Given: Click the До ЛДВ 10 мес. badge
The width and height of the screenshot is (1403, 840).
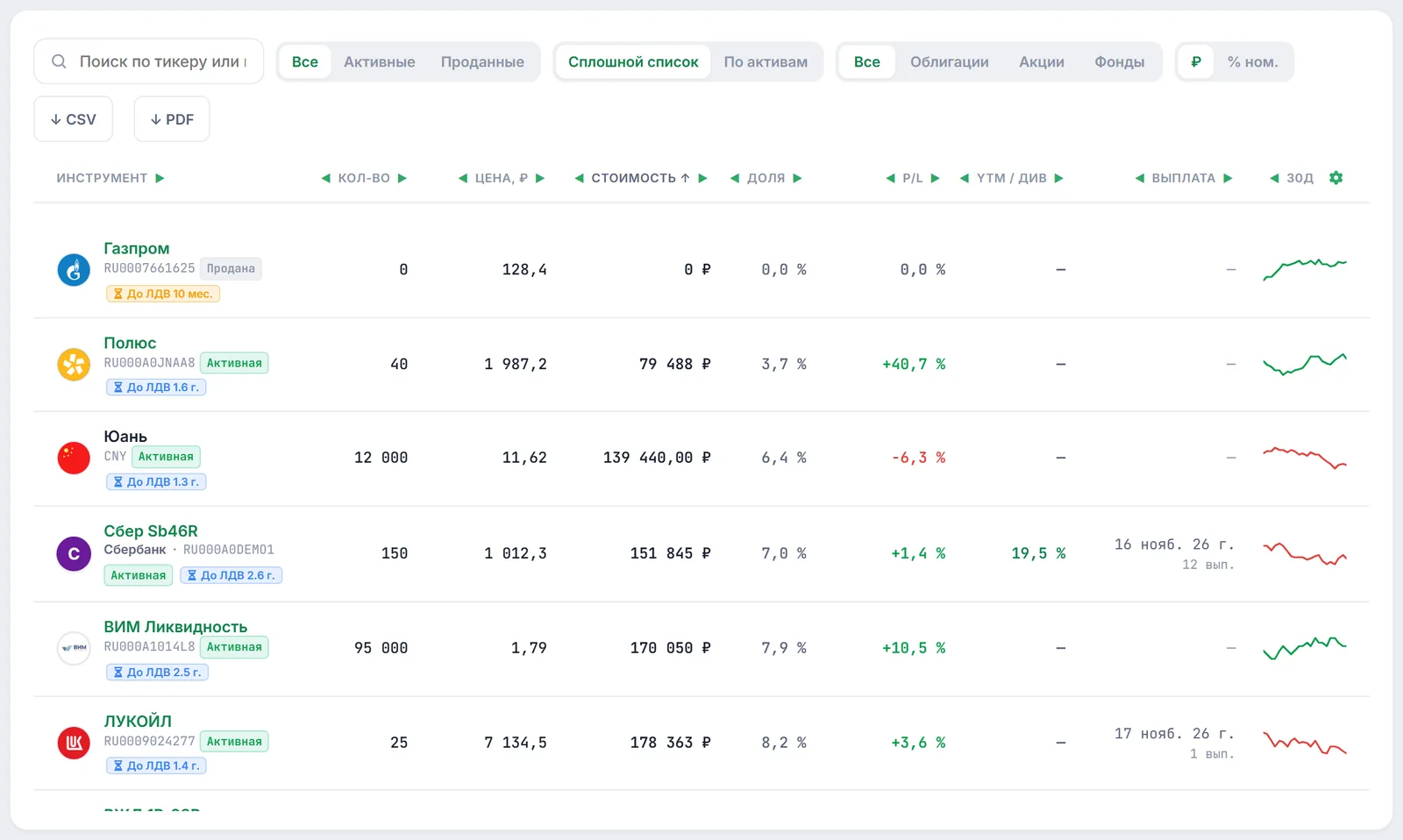Looking at the screenshot, I should click(163, 294).
